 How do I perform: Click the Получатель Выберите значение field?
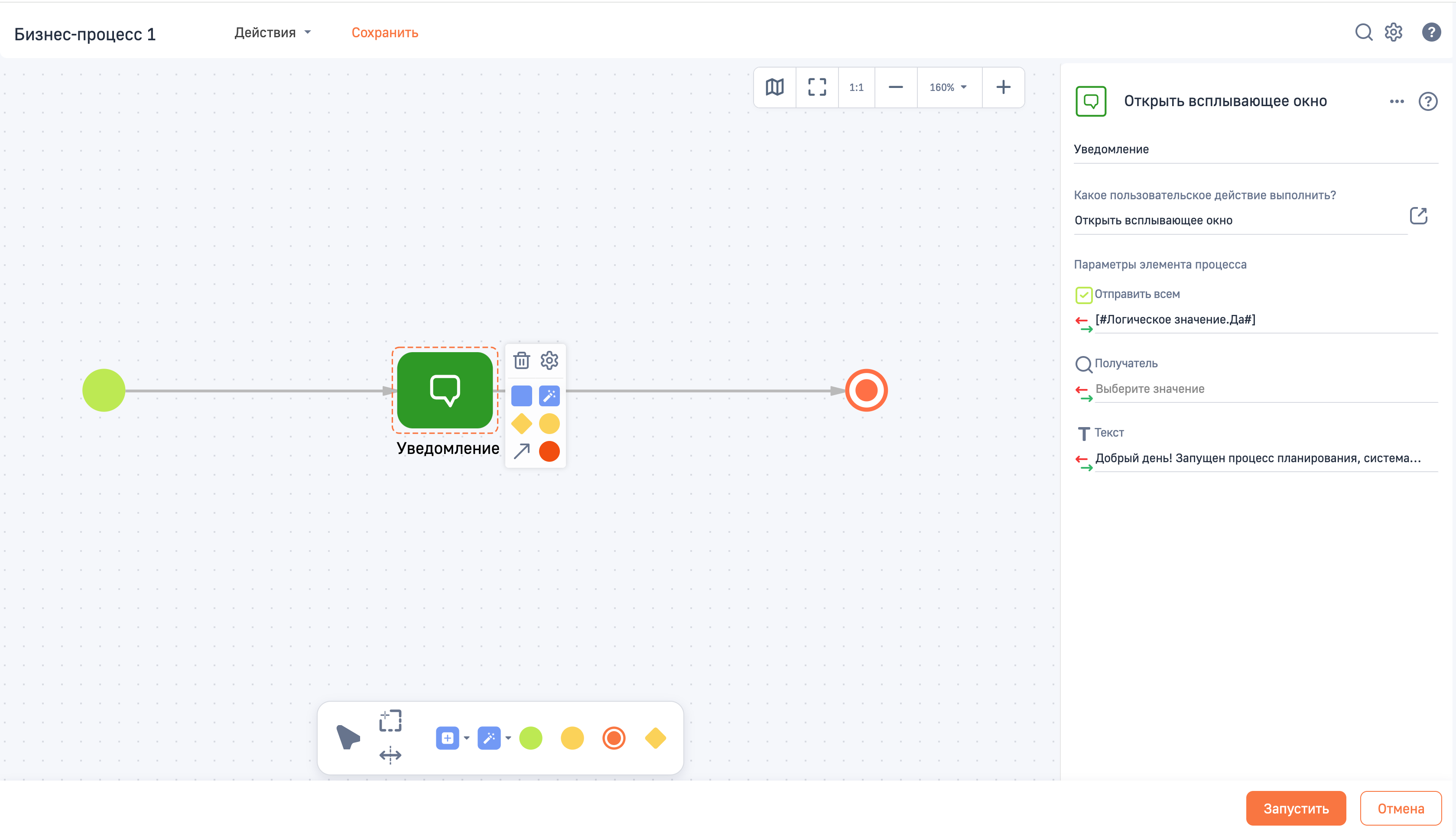(x=1264, y=389)
